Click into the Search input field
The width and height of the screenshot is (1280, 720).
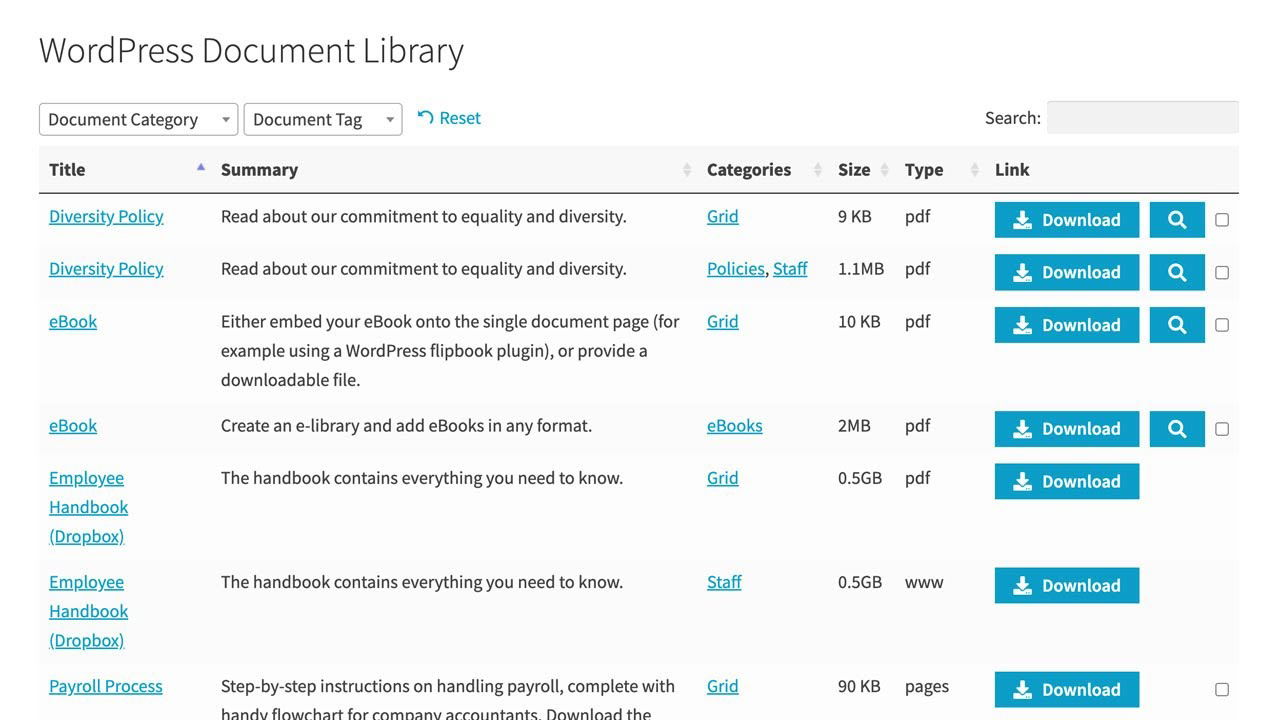(x=1142, y=117)
